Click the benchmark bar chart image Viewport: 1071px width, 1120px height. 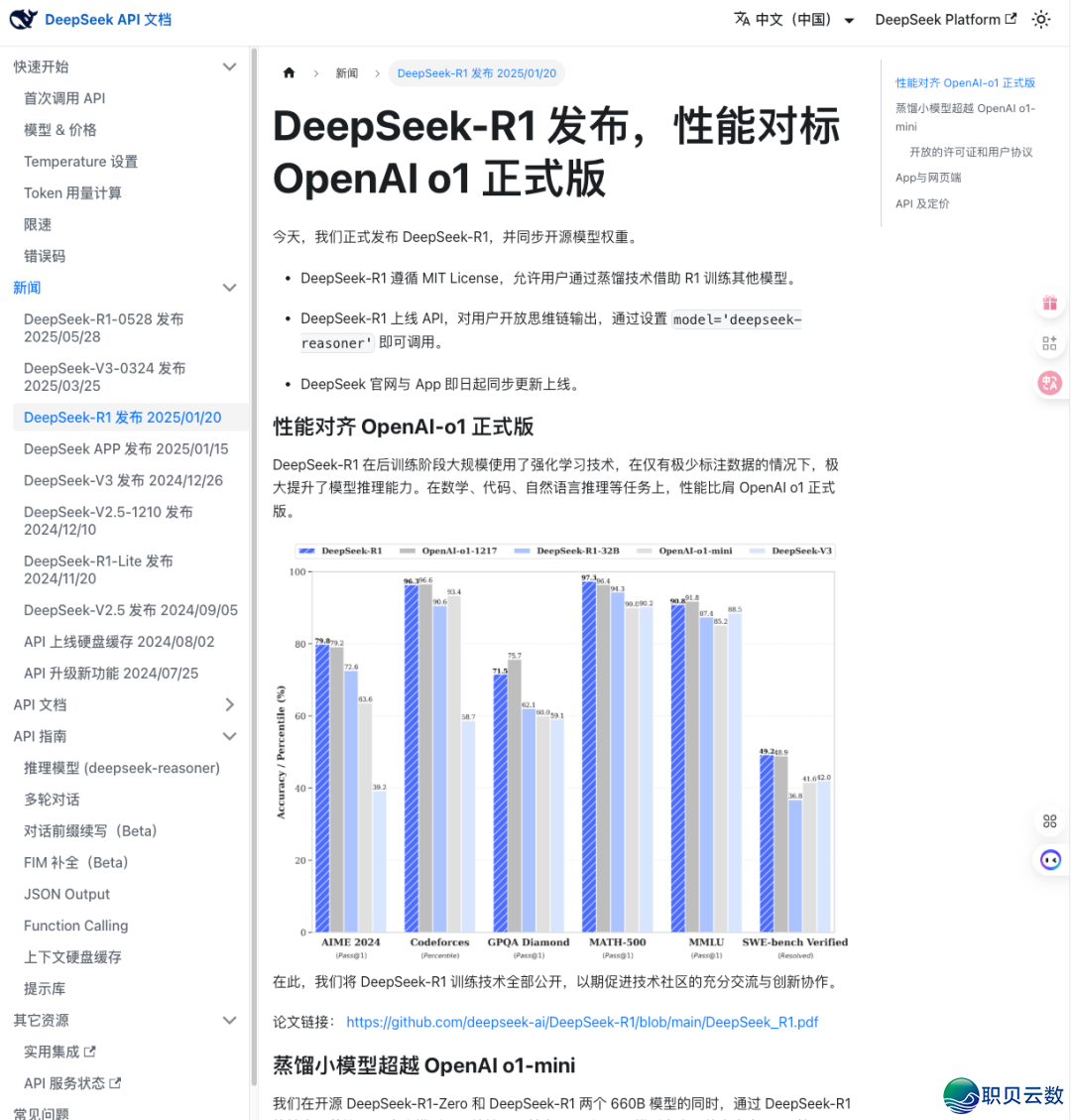[x=560, y=751]
